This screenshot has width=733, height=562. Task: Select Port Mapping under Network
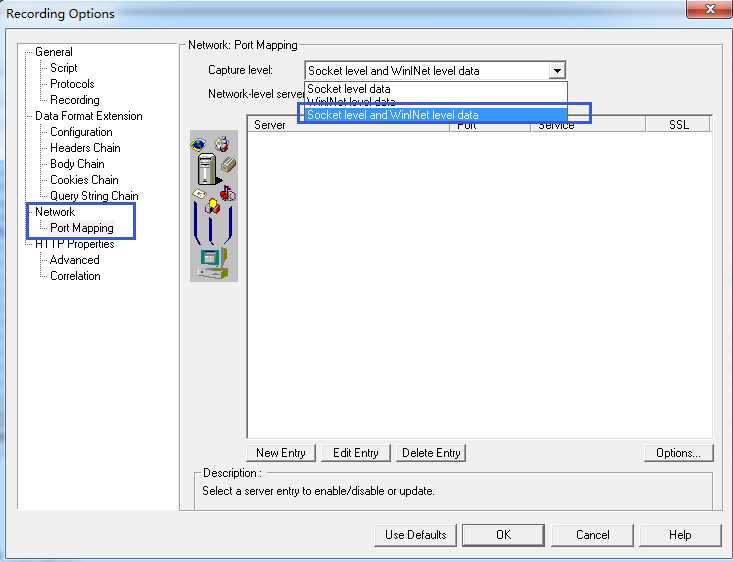click(82, 228)
